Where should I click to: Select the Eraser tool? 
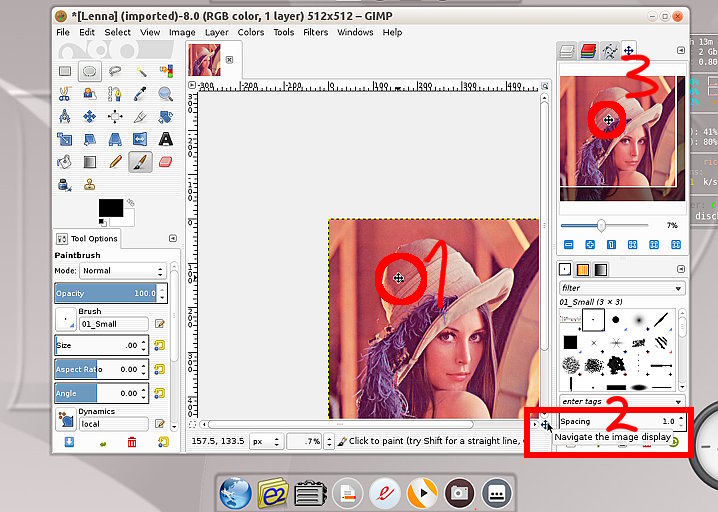166,162
